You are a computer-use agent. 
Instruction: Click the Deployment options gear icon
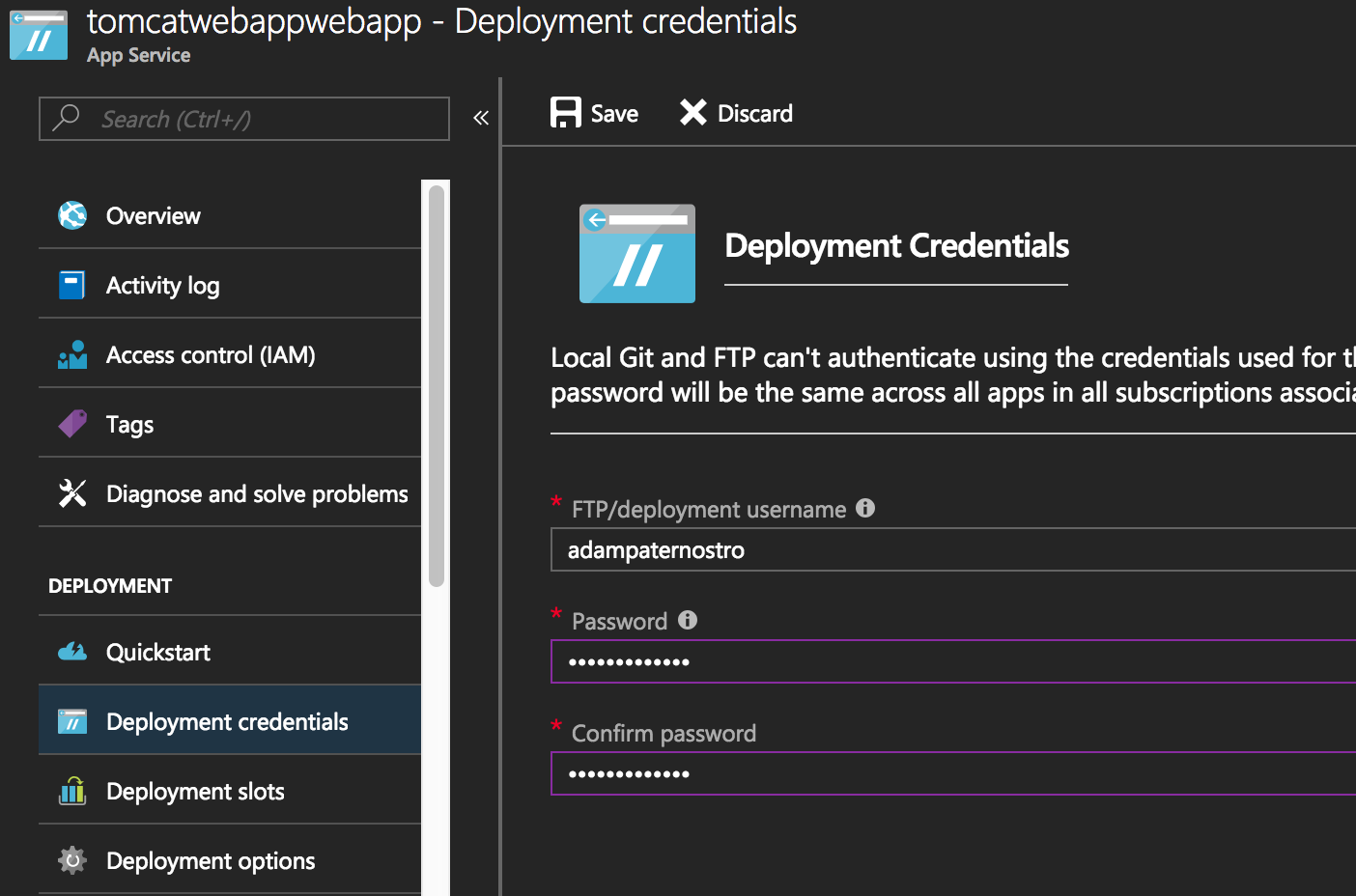[72, 860]
